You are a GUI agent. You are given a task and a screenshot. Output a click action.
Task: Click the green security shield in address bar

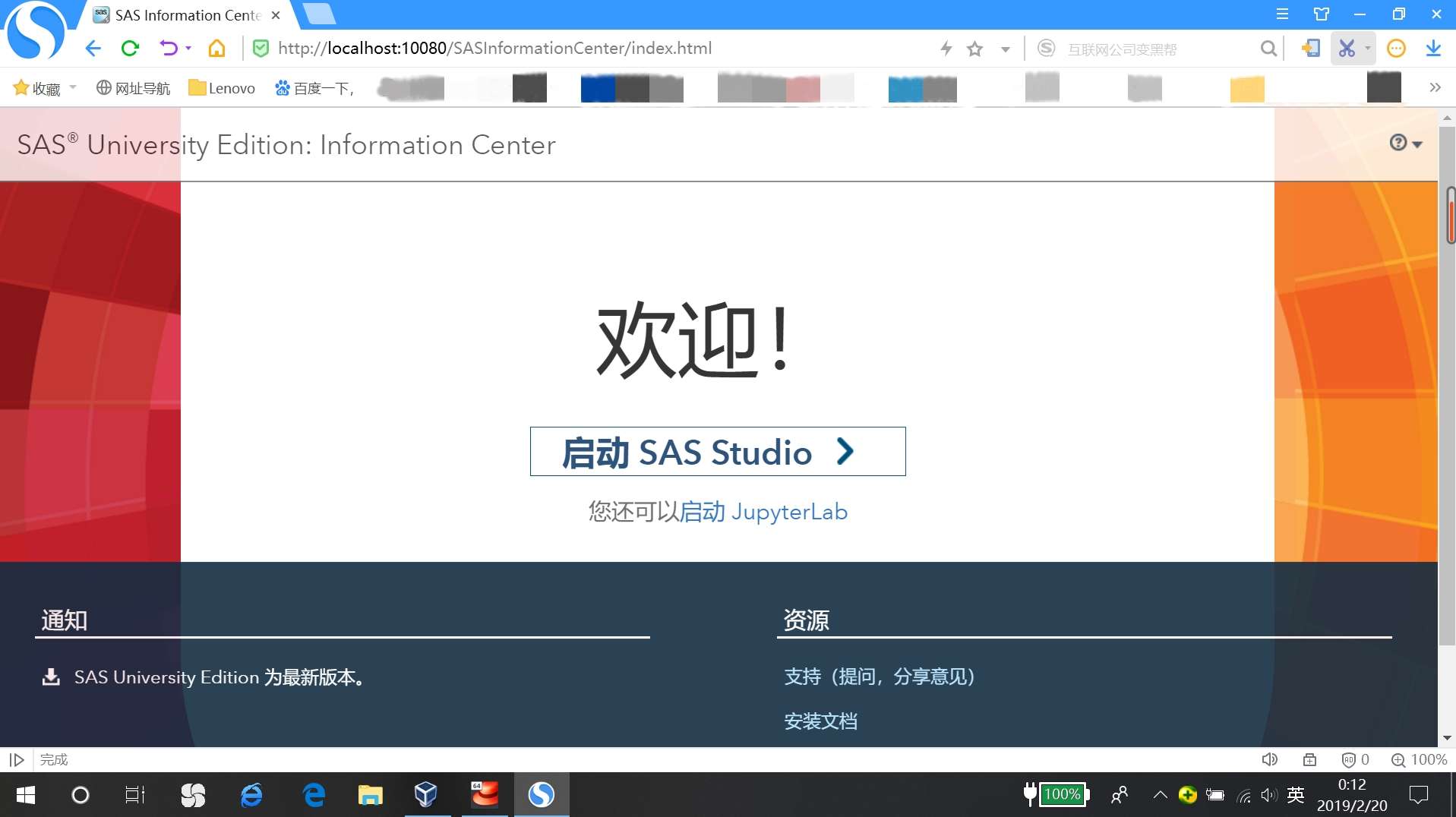tap(261, 49)
